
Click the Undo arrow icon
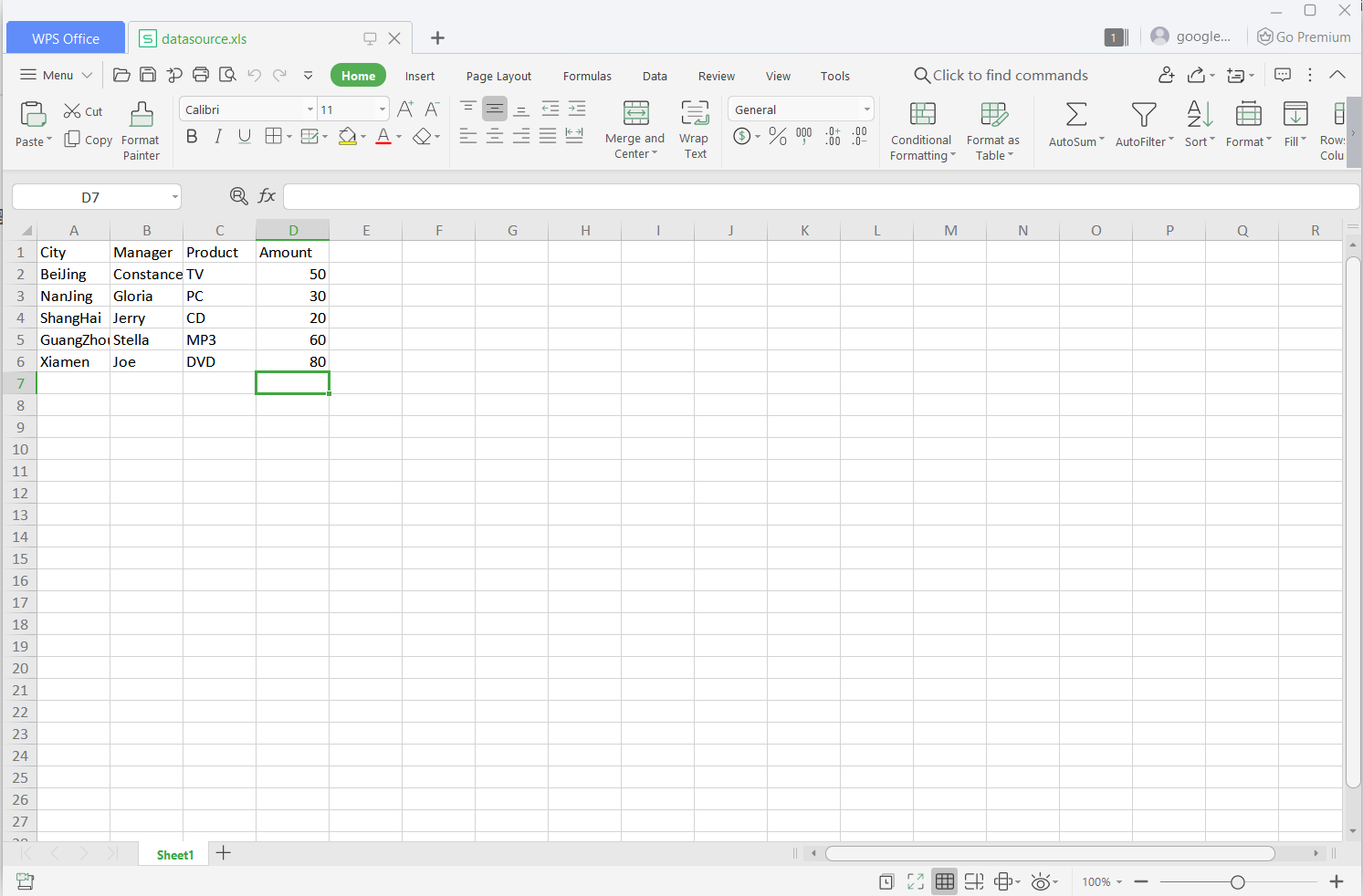click(254, 75)
